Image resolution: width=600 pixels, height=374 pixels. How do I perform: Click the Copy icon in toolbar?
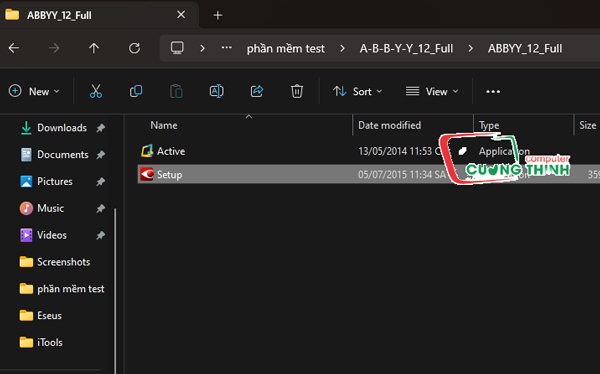click(136, 91)
